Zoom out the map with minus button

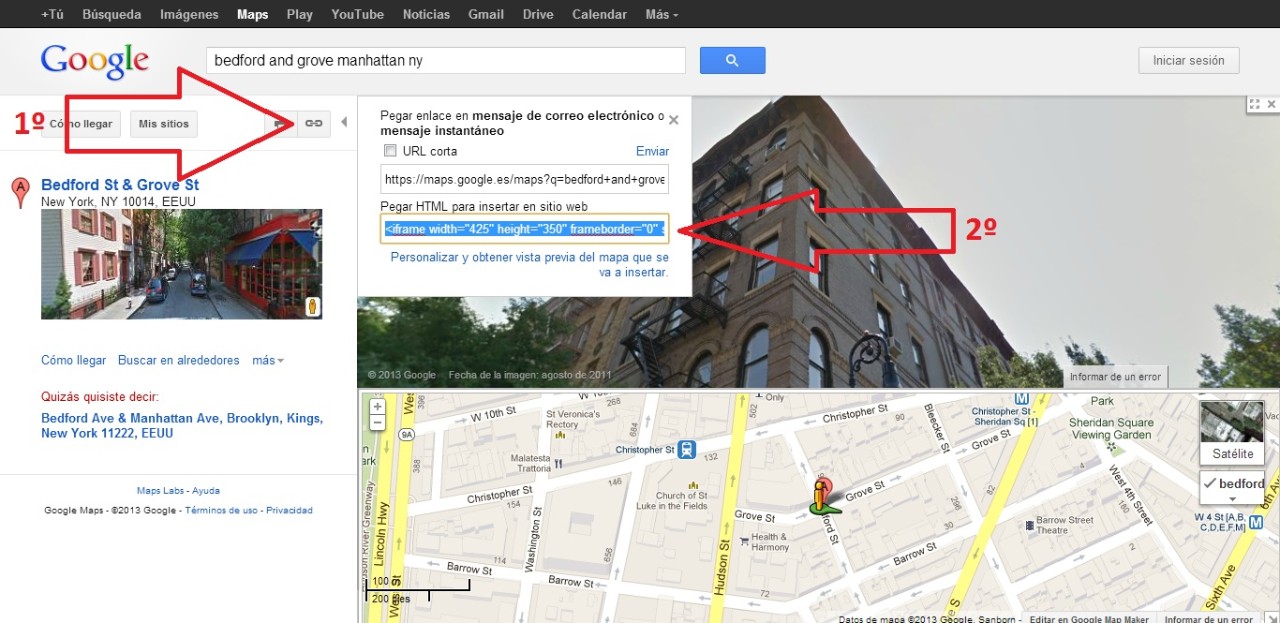click(x=377, y=423)
